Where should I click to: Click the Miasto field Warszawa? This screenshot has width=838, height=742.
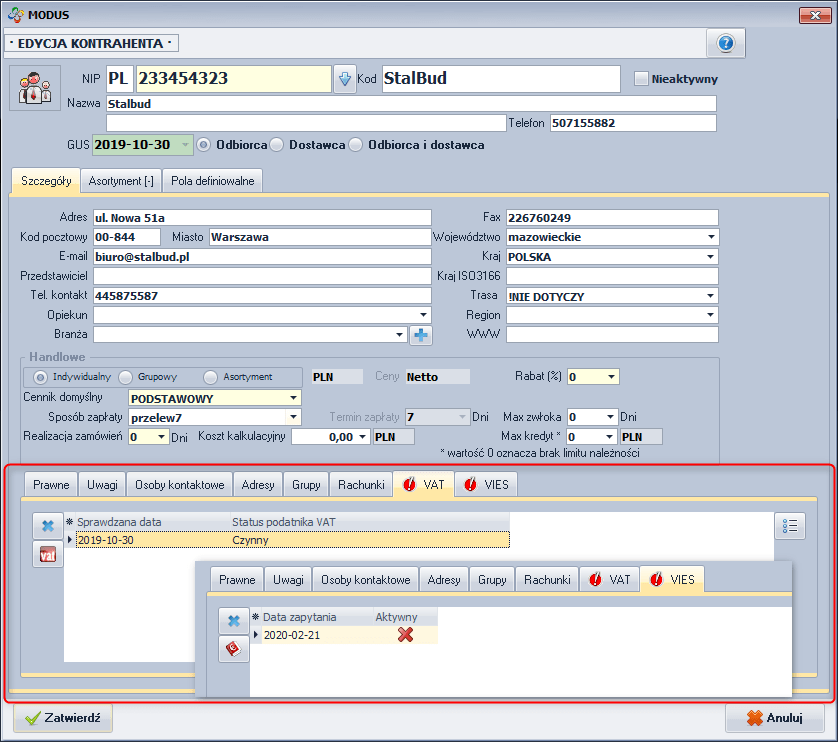(x=320, y=237)
